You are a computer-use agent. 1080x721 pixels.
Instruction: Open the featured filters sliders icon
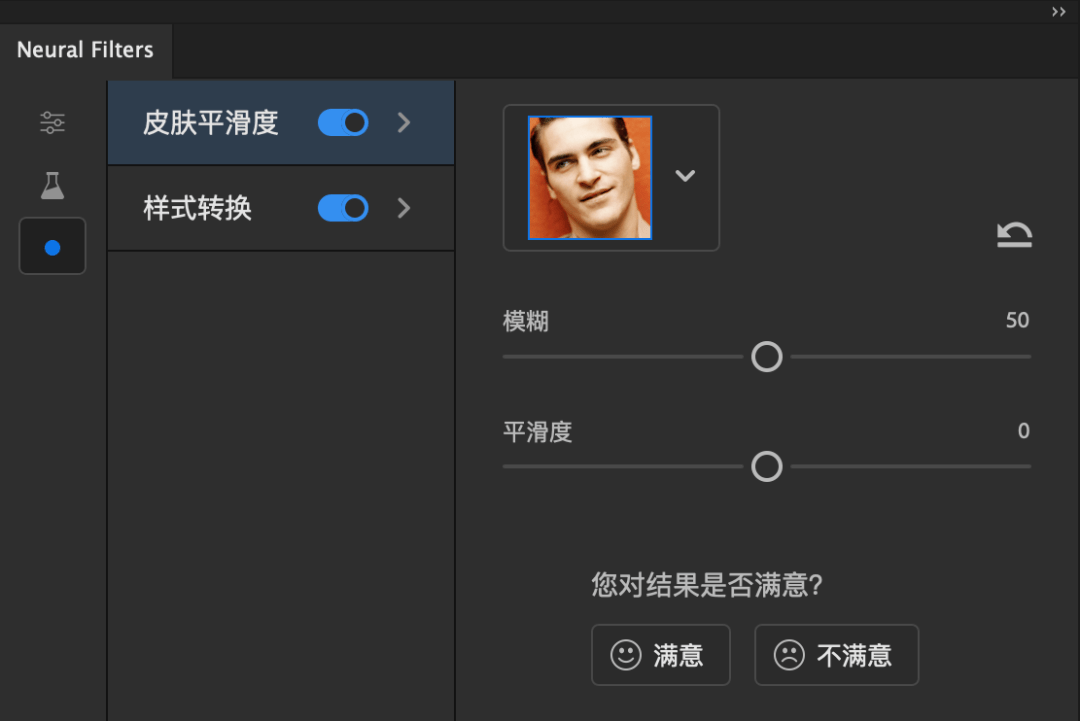point(52,123)
